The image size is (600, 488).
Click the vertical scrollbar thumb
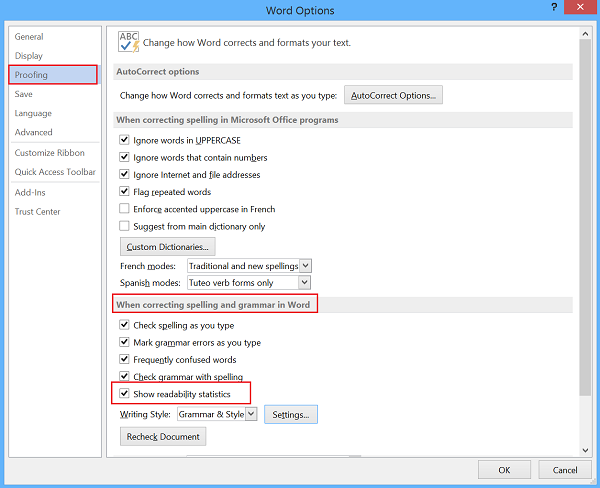(585, 217)
